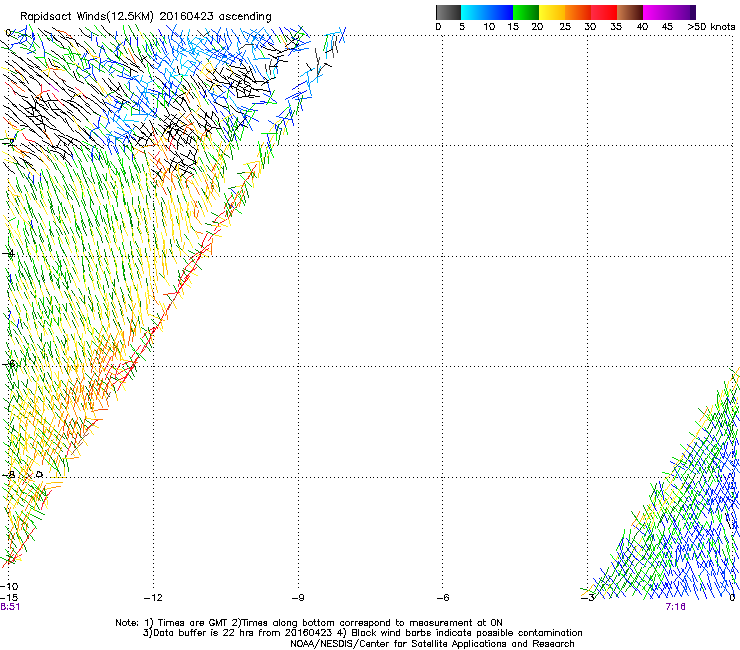Click the '-6' longitude label on bottom axis
Screen dimensions: 740x650
point(443,598)
